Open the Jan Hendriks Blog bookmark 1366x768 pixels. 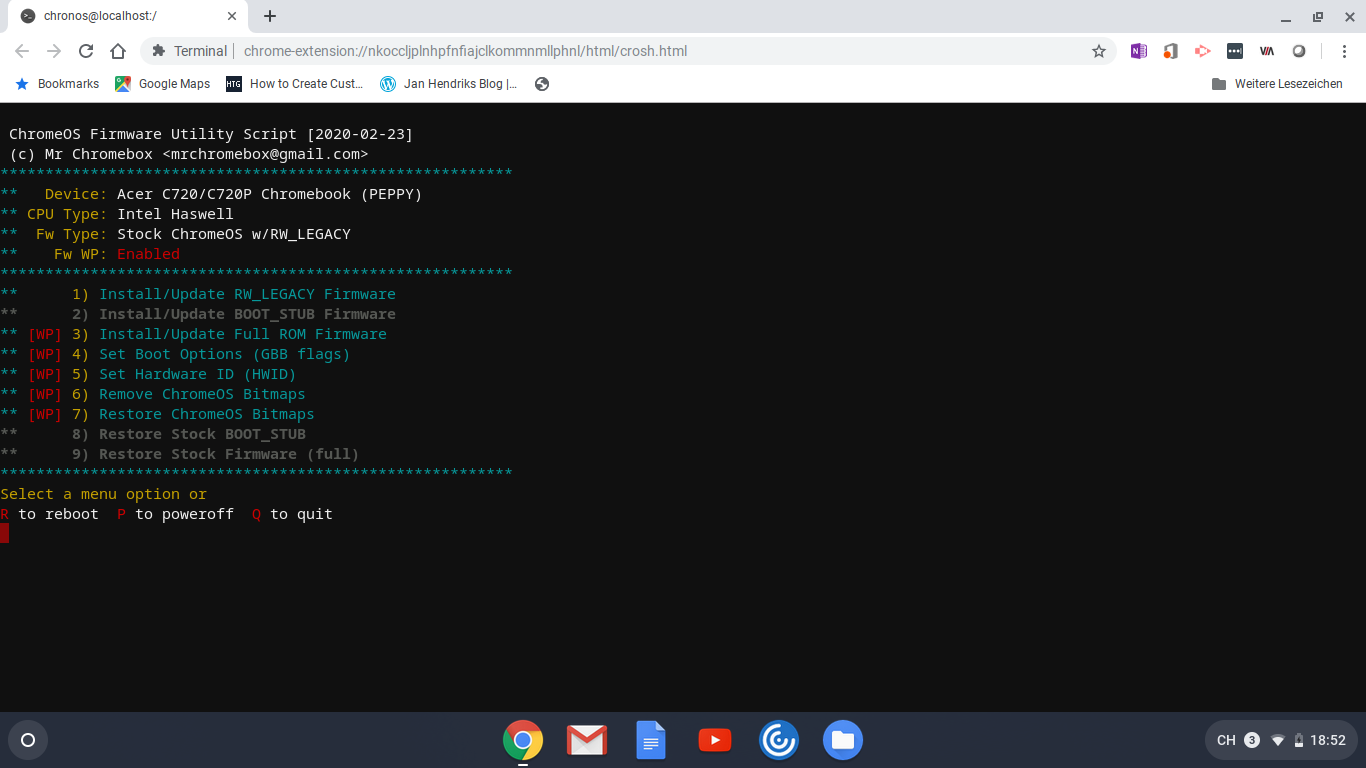point(449,84)
